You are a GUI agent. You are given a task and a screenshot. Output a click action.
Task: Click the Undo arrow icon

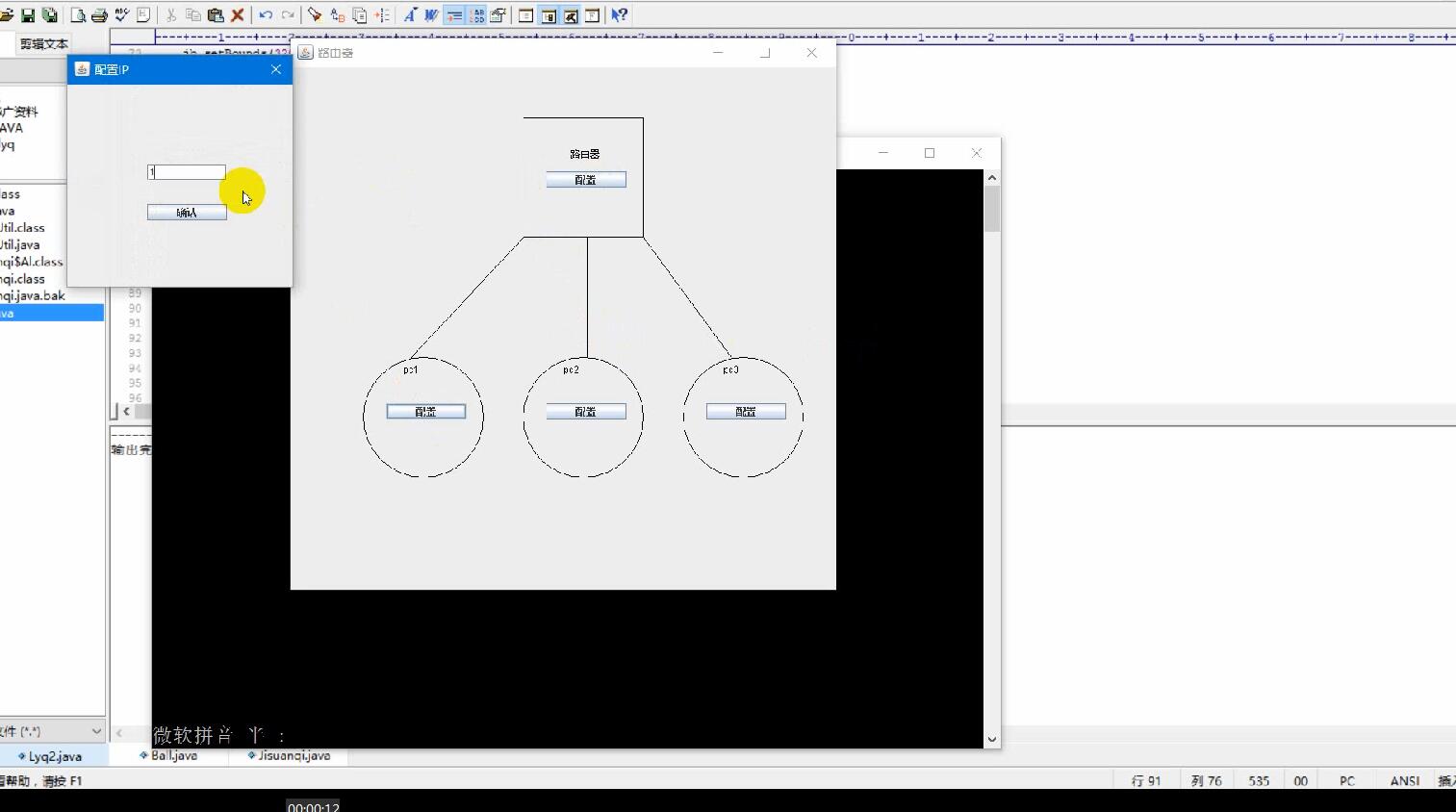[266, 15]
